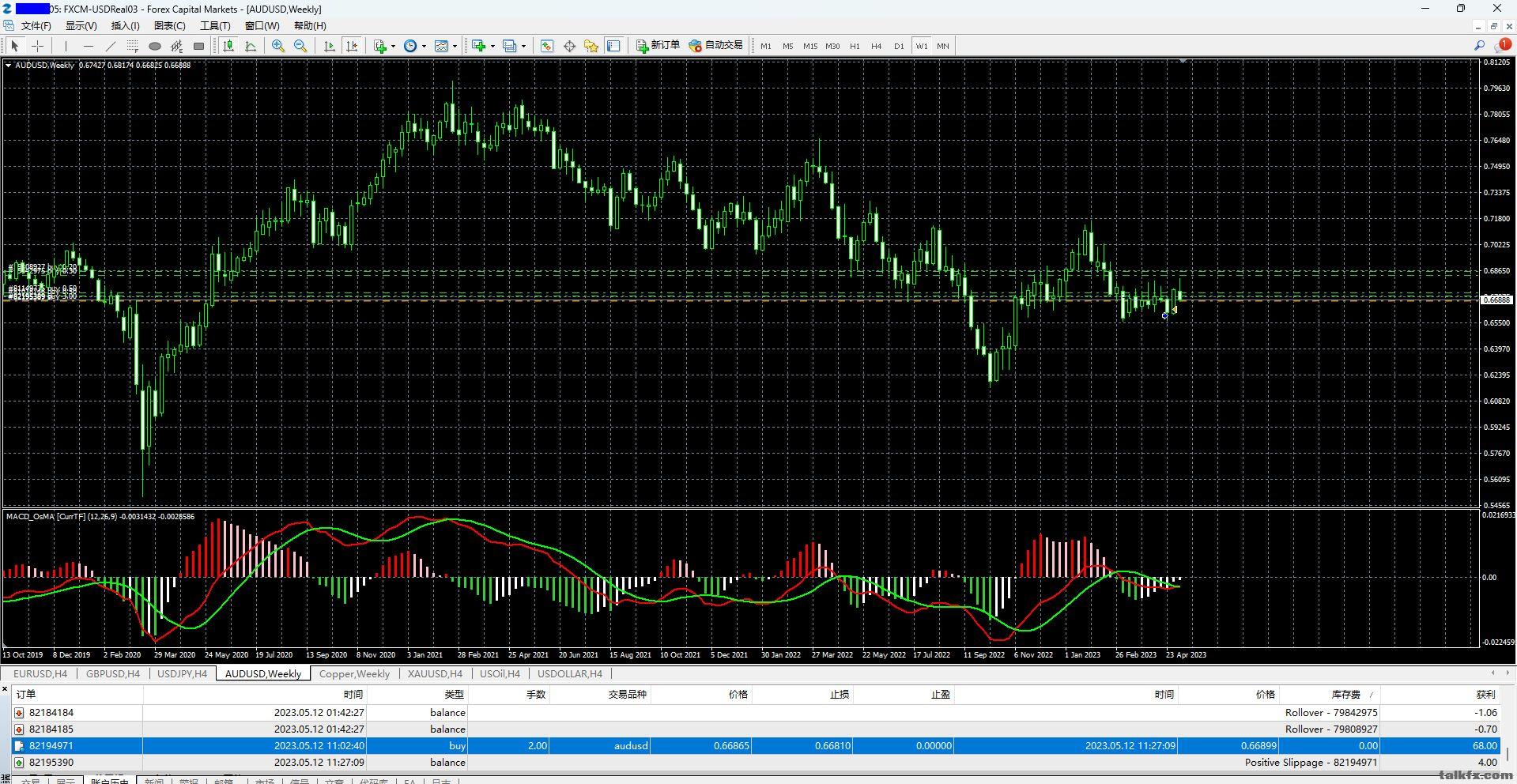Toggle chart auto scroll

pyautogui.click(x=330, y=46)
